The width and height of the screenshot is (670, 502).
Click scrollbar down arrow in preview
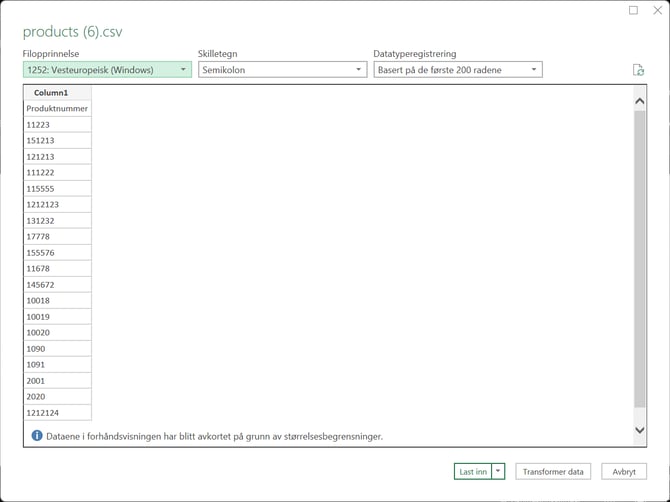pos(640,430)
